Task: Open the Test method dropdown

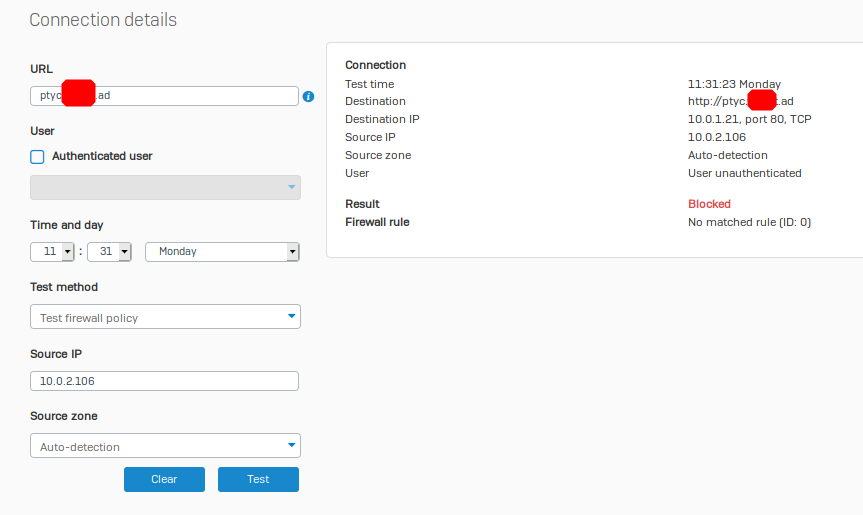Action: 165,317
